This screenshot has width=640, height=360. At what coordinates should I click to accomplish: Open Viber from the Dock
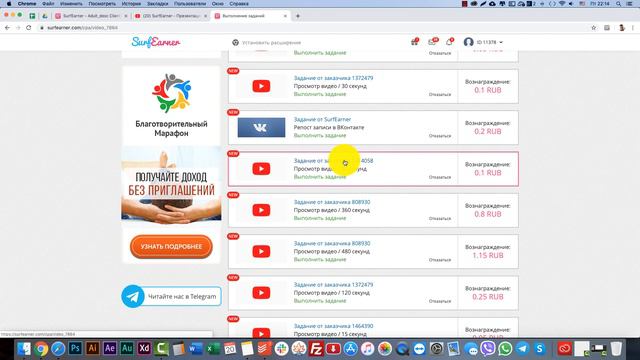coord(488,349)
